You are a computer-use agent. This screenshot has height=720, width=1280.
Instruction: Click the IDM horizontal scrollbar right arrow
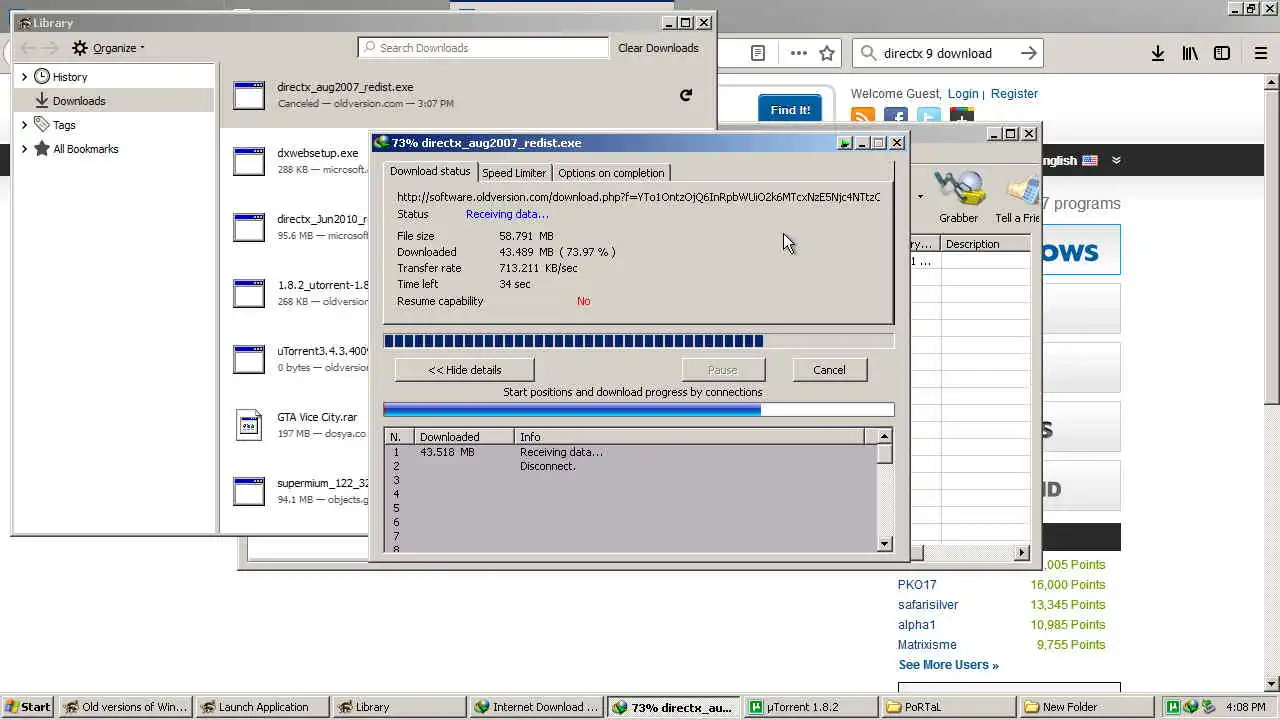click(x=1022, y=552)
